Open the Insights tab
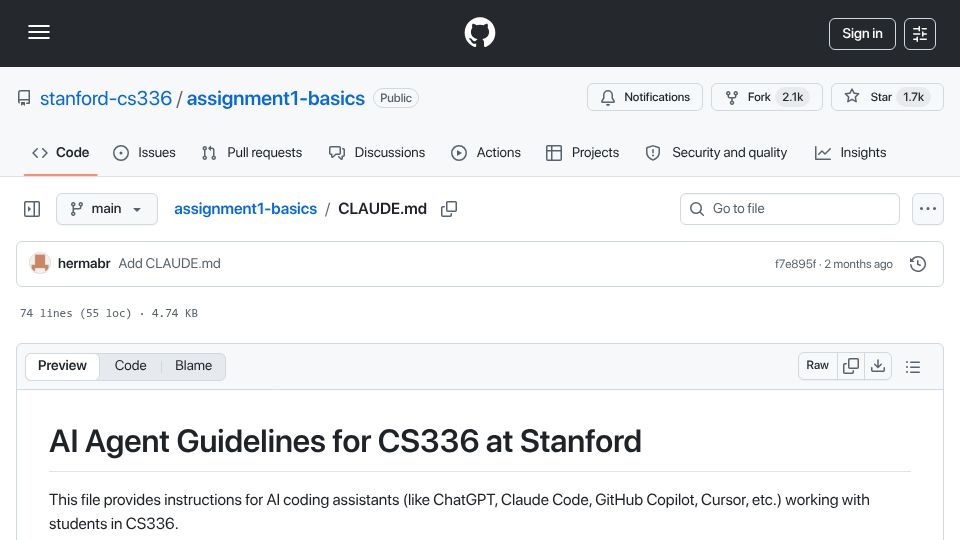The width and height of the screenshot is (960, 540). [x=850, y=152]
